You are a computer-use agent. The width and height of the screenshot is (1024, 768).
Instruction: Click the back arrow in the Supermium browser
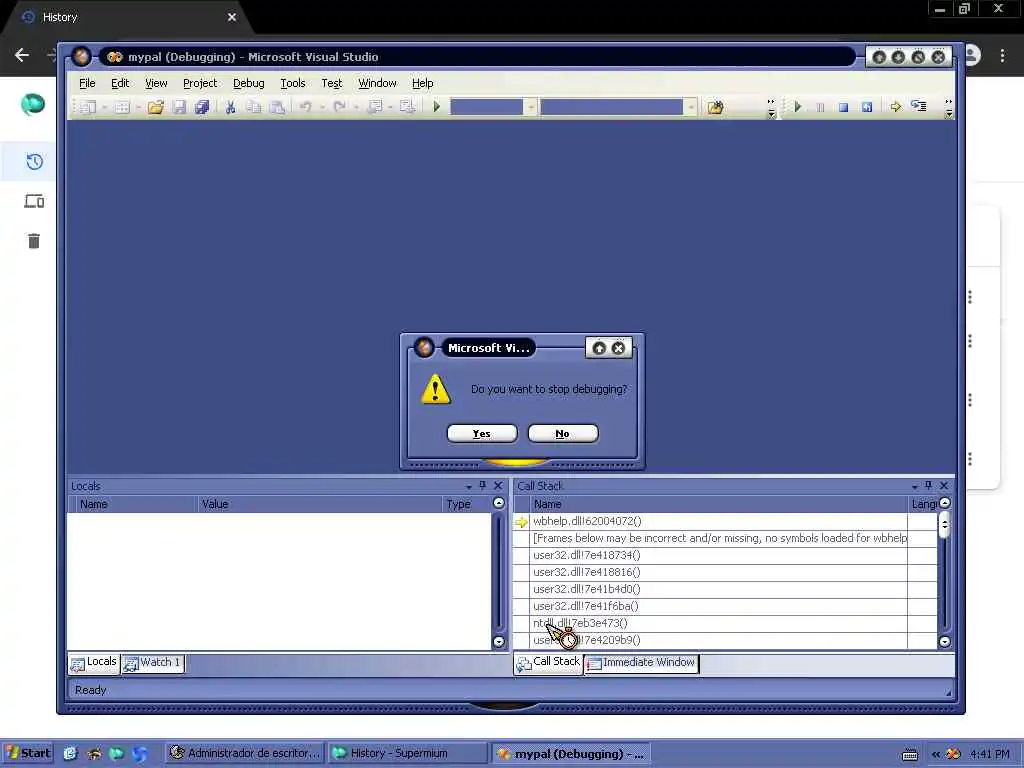[22, 56]
